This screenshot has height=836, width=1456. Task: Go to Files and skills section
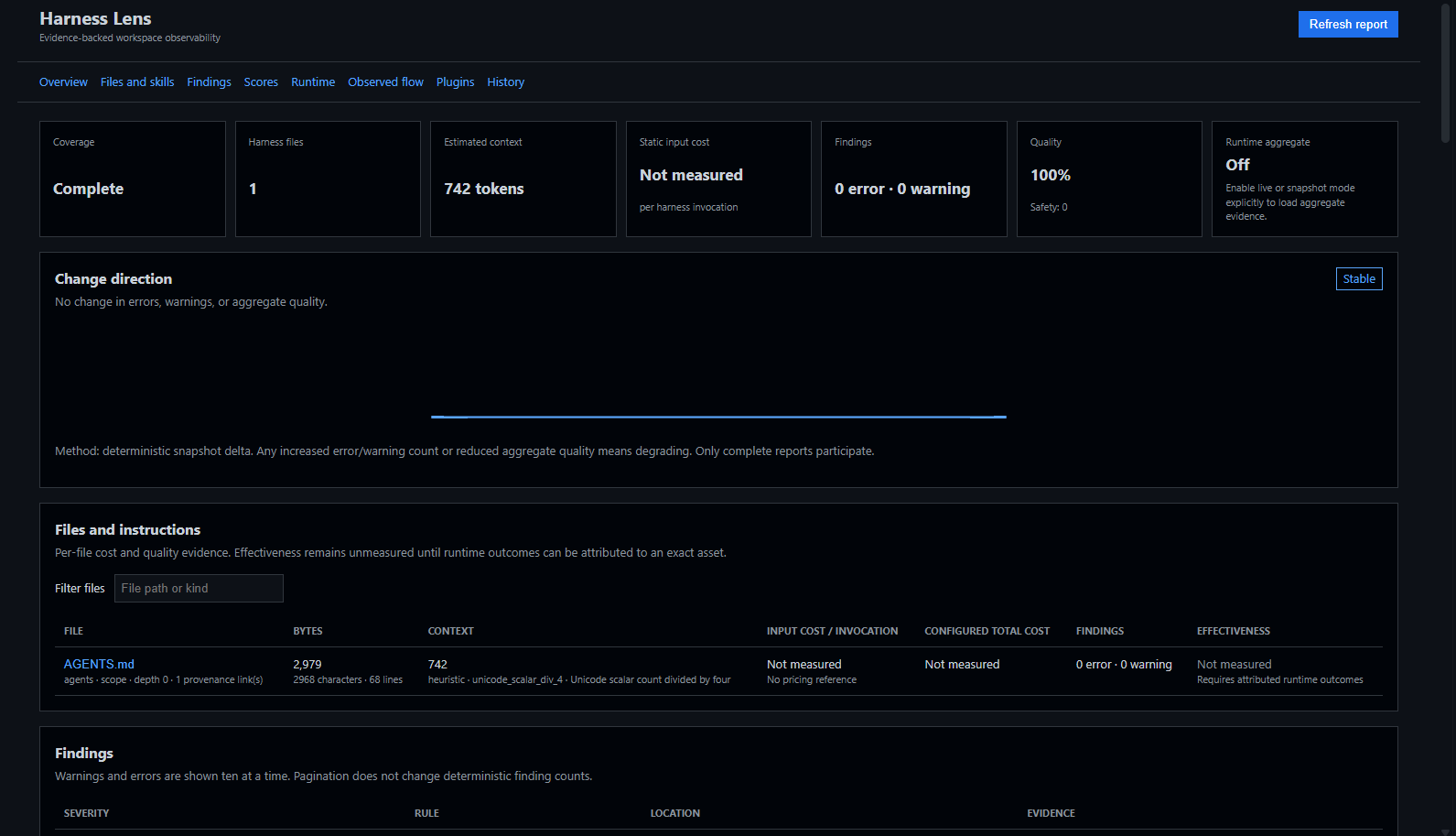click(137, 82)
